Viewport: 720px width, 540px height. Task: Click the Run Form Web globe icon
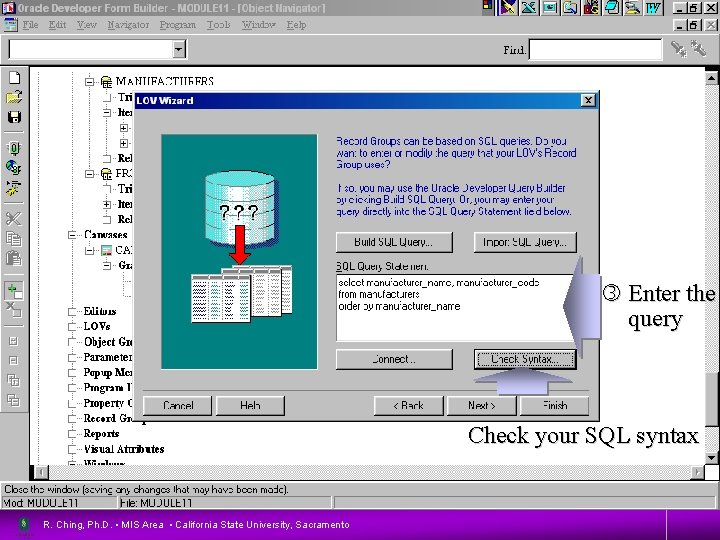[14, 167]
